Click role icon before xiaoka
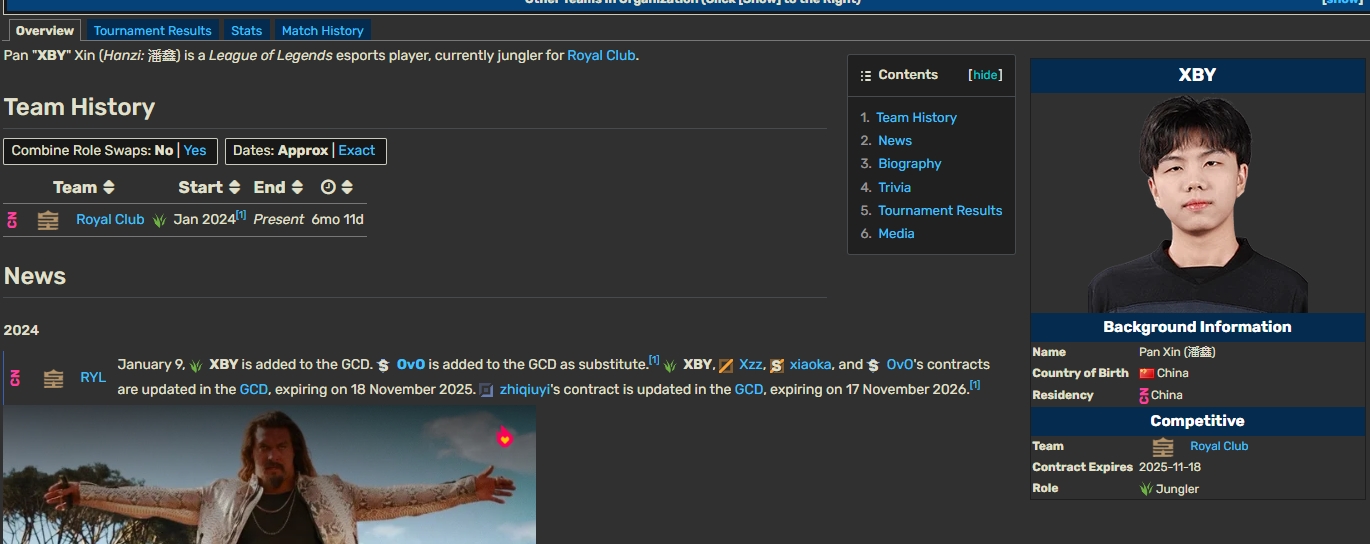This screenshot has height=544, width=1370. [x=777, y=365]
